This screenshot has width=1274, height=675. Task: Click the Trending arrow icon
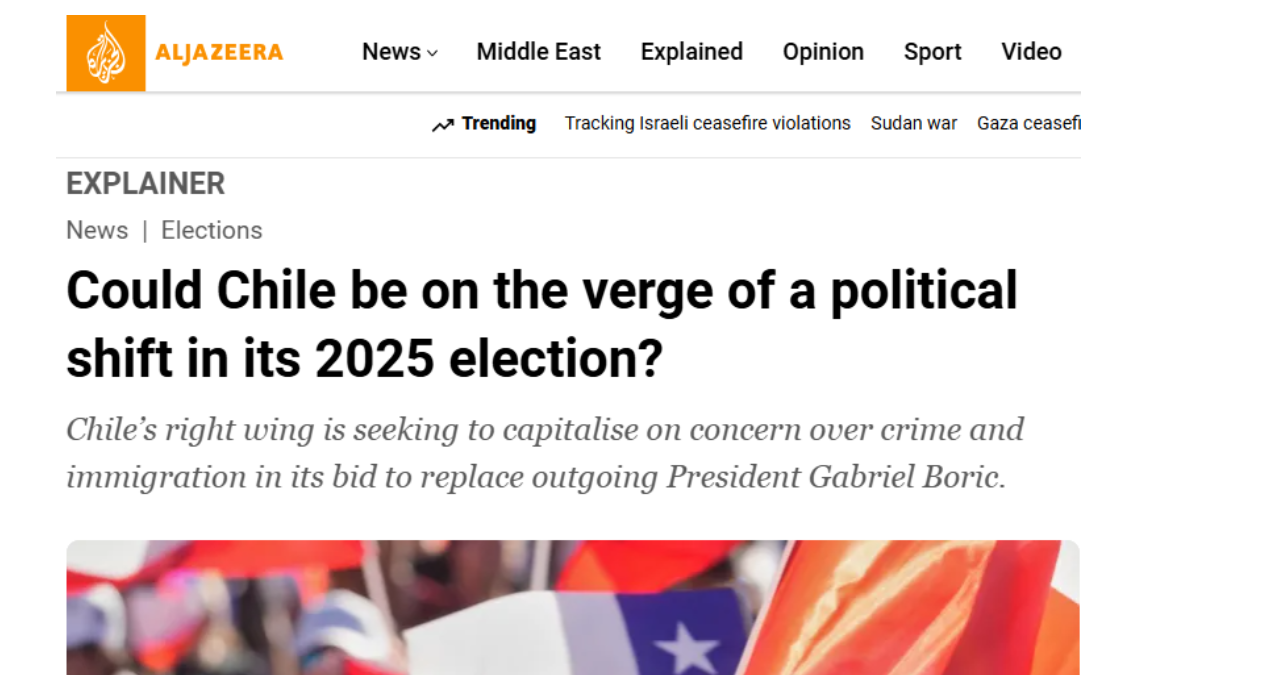(443, 125)
